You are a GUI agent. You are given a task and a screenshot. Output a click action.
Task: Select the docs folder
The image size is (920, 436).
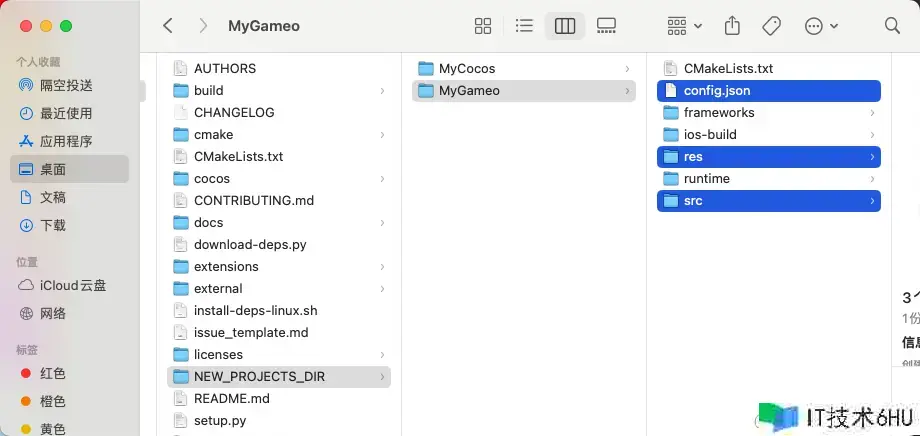tap(279, 222)
